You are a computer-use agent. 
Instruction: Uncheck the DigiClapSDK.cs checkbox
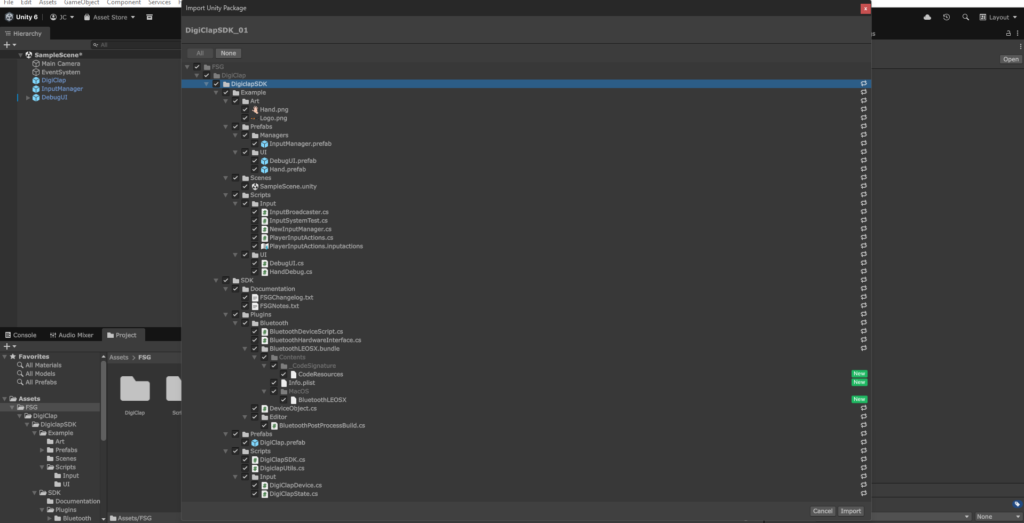coord(245,459)
